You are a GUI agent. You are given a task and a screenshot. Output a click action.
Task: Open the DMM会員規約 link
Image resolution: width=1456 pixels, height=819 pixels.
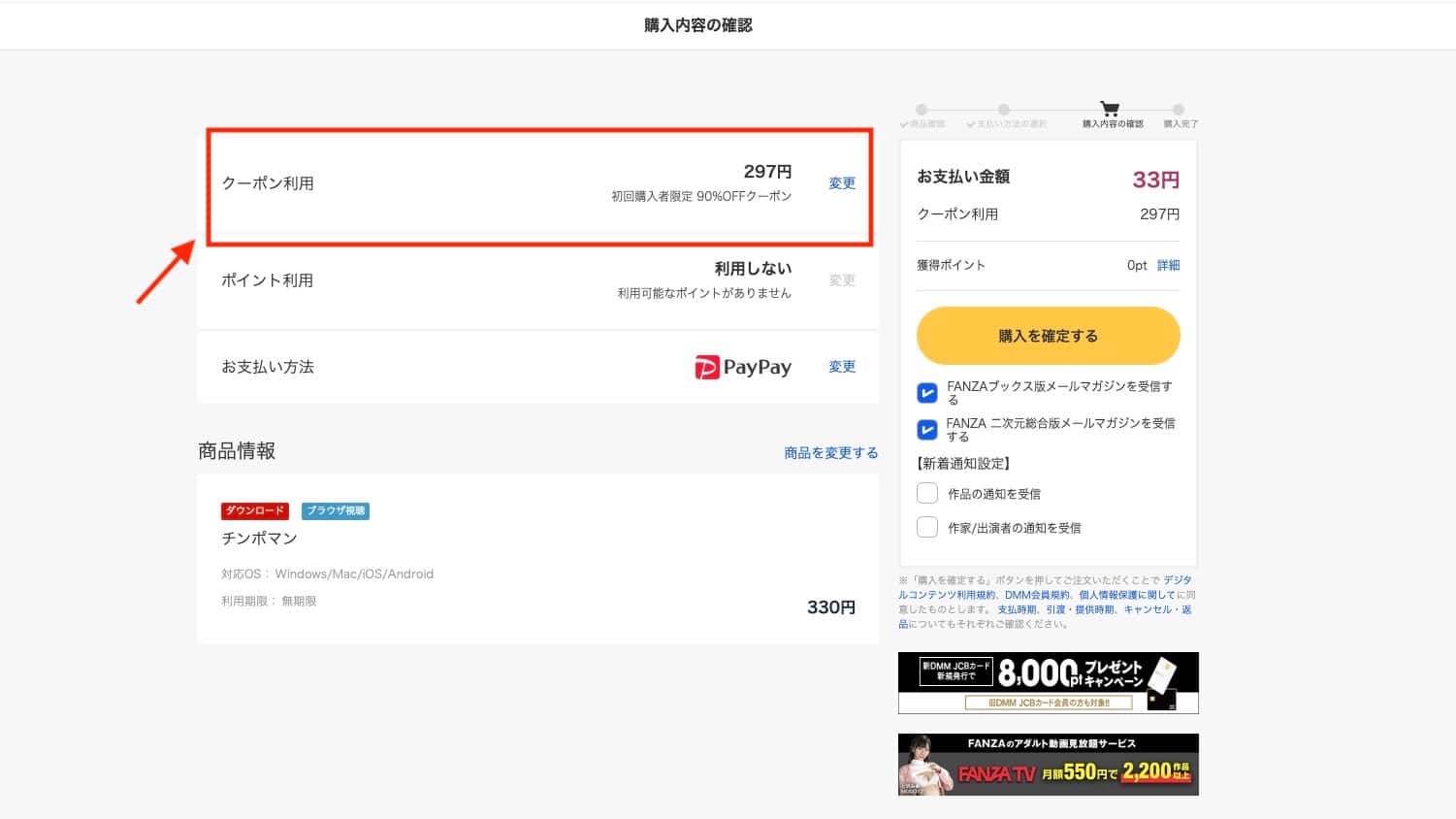tap(1037, 595)
